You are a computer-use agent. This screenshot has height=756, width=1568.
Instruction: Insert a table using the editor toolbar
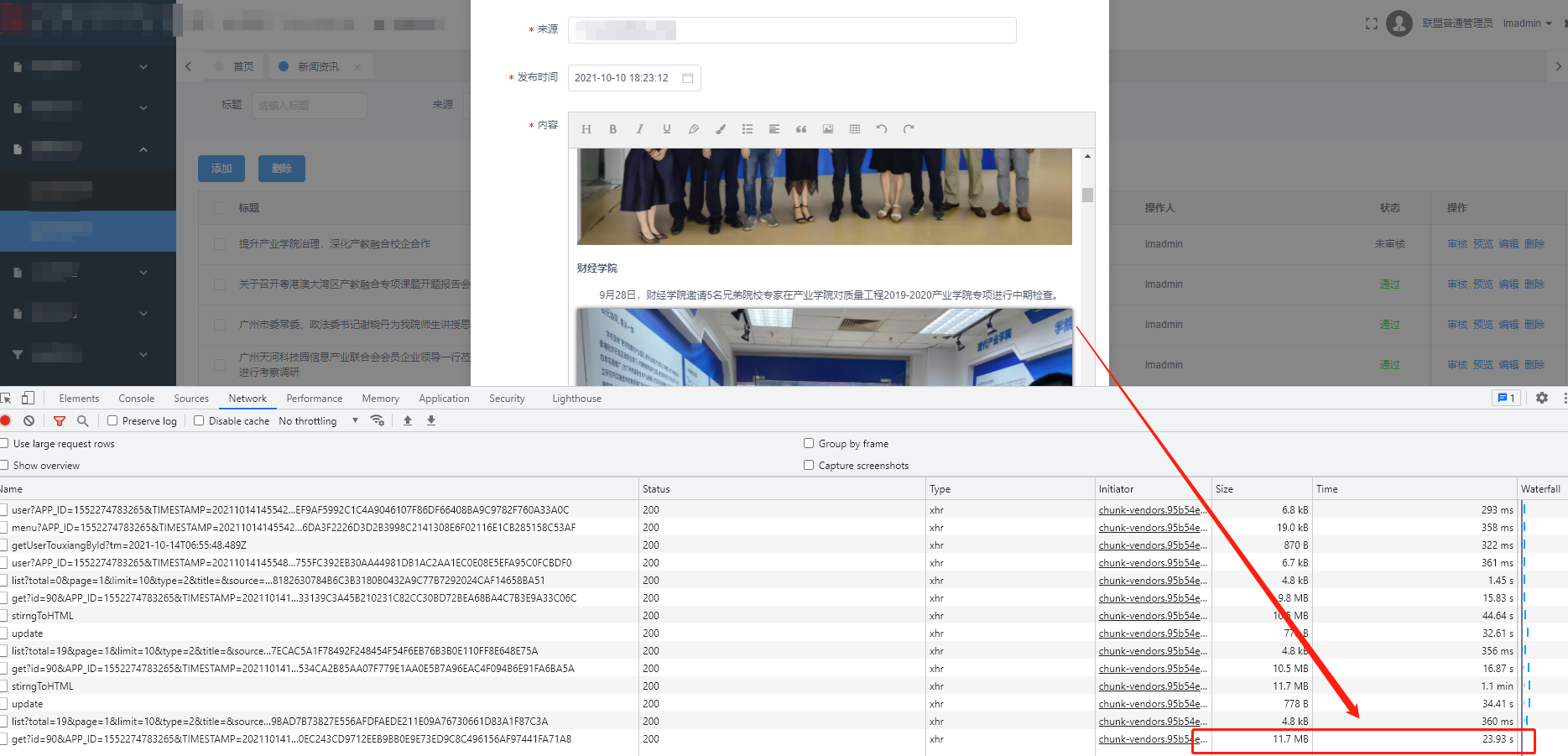coord(855,128)
